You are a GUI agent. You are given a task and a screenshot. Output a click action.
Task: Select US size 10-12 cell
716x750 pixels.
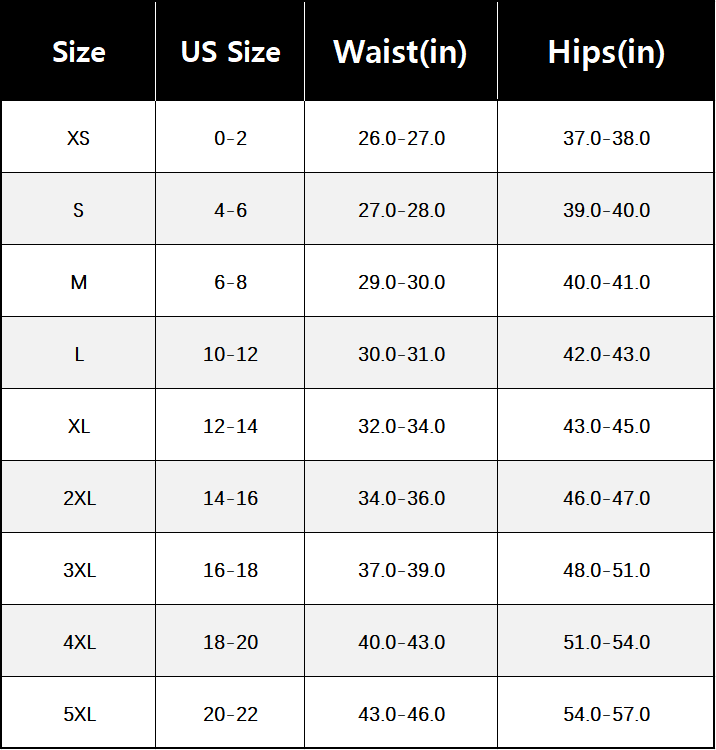[x=230, y=354]
